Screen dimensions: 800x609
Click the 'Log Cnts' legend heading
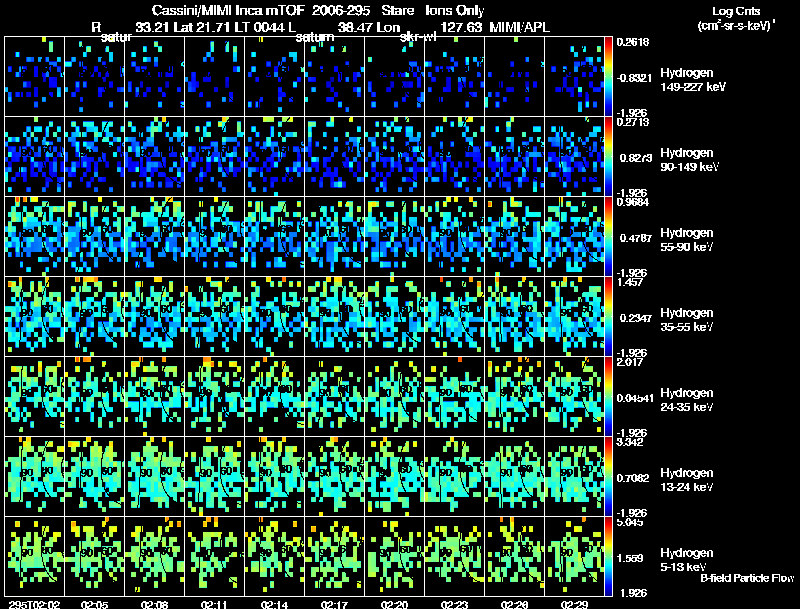click(736, 11)
